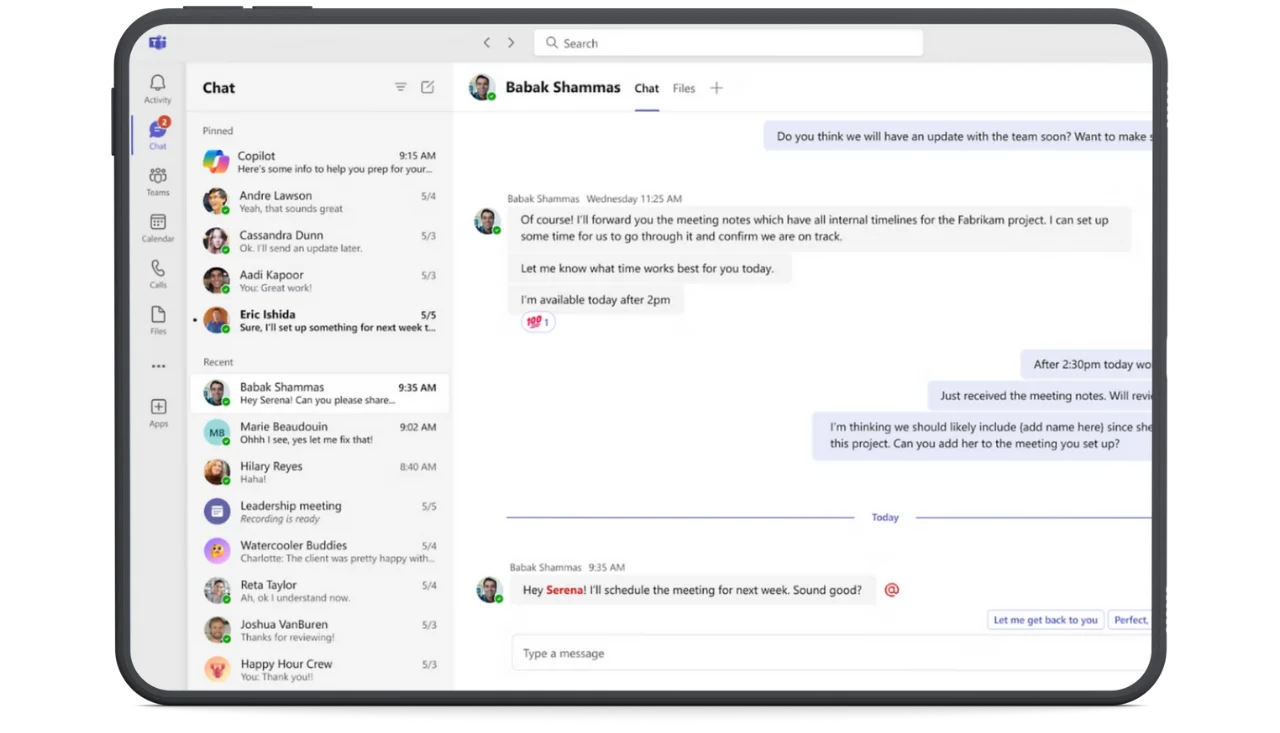Open more options via the sidebar ellipsis
The height and width of the screenshot is (733, 1280).
click(x=157, y=366)
